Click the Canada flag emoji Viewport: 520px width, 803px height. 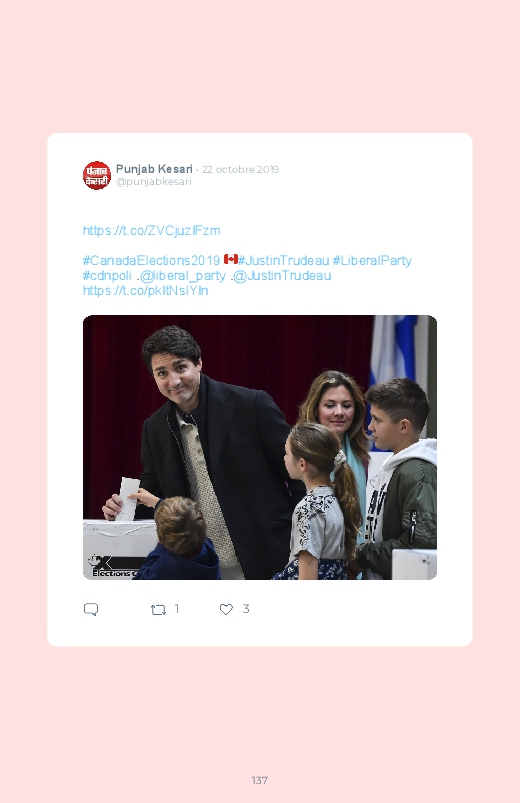[231, 259]
